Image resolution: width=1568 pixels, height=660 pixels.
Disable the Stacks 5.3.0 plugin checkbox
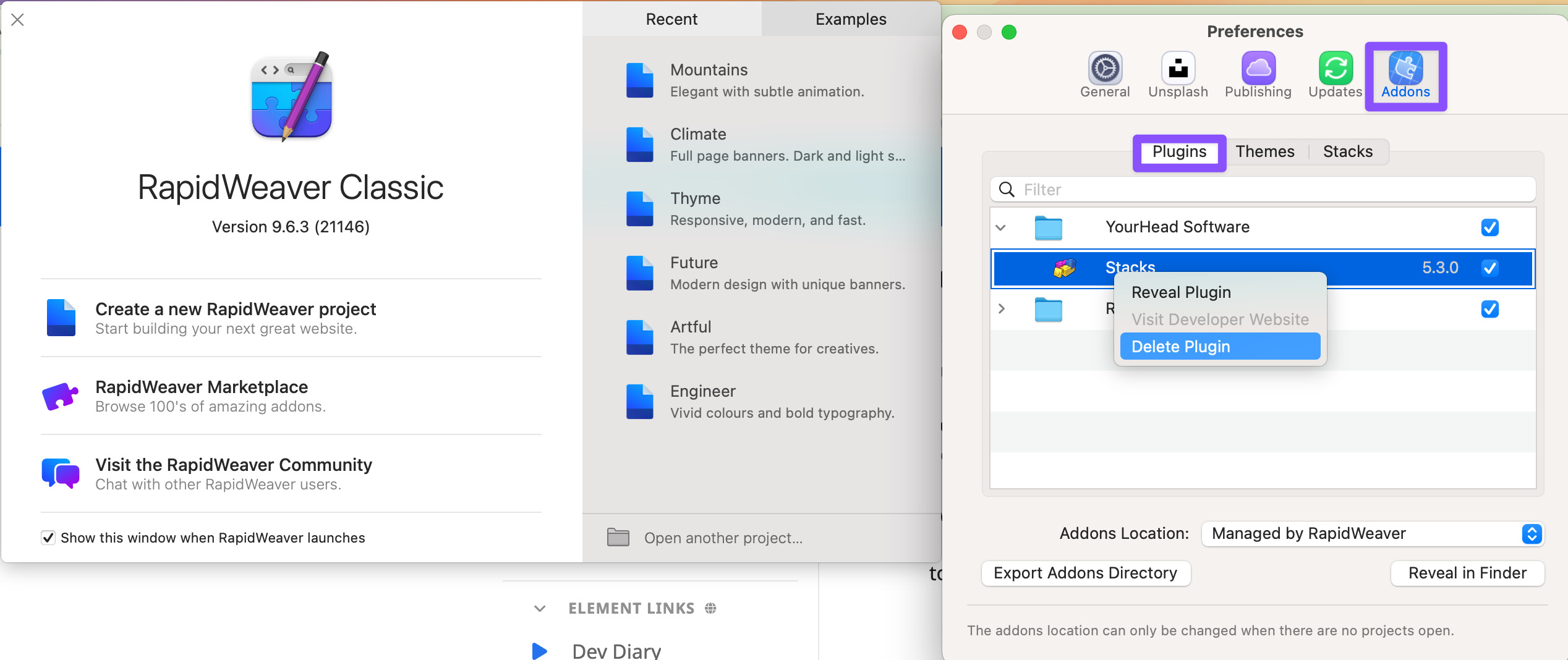point(1490,268)
